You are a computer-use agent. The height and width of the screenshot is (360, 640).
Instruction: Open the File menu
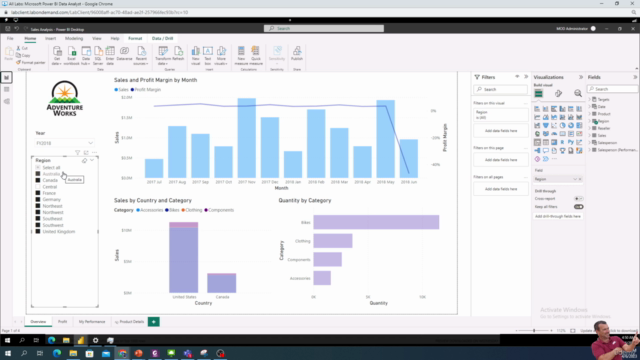(10, 38)
